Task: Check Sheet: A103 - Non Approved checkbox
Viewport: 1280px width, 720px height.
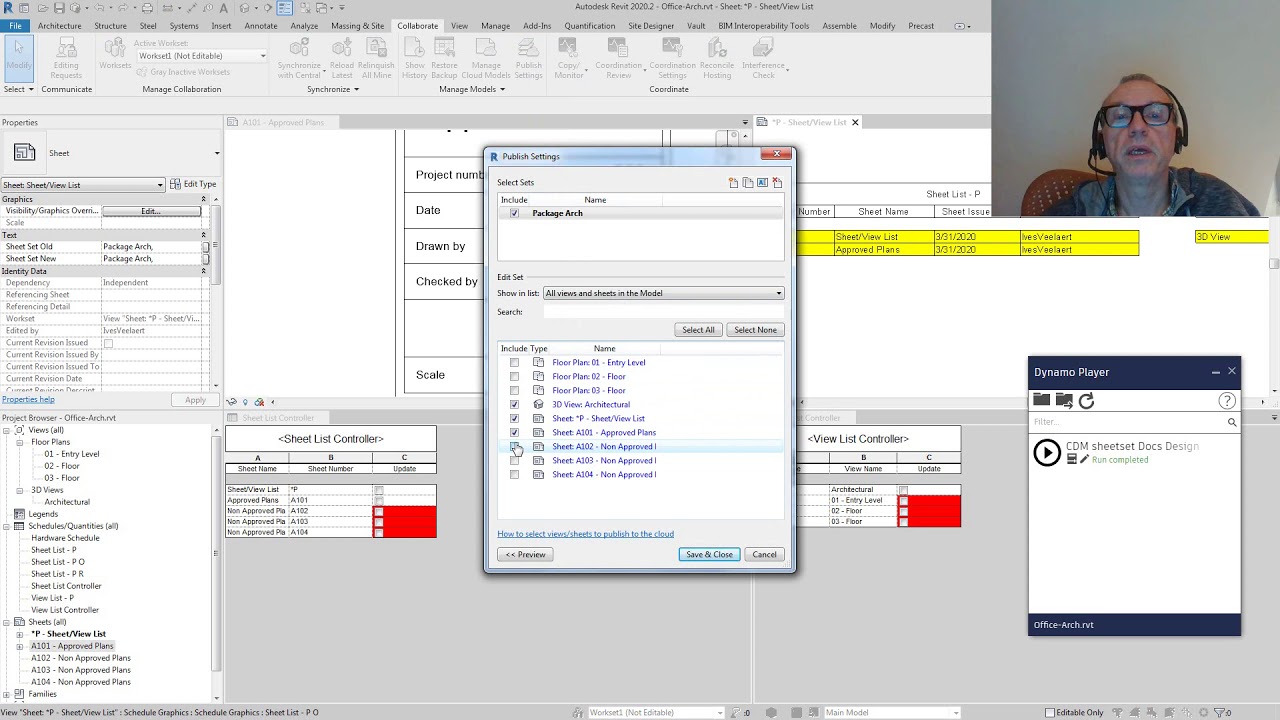Action: click(x=514, y=461)
